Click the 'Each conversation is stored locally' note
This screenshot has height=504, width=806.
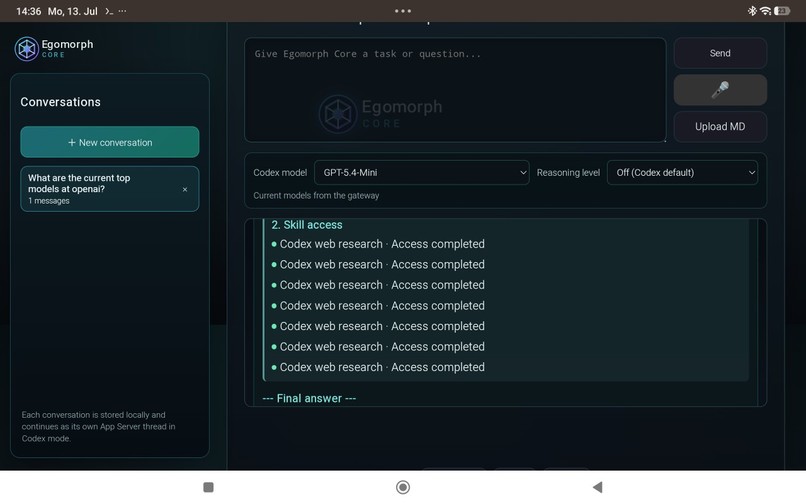[x=98, y=426]
